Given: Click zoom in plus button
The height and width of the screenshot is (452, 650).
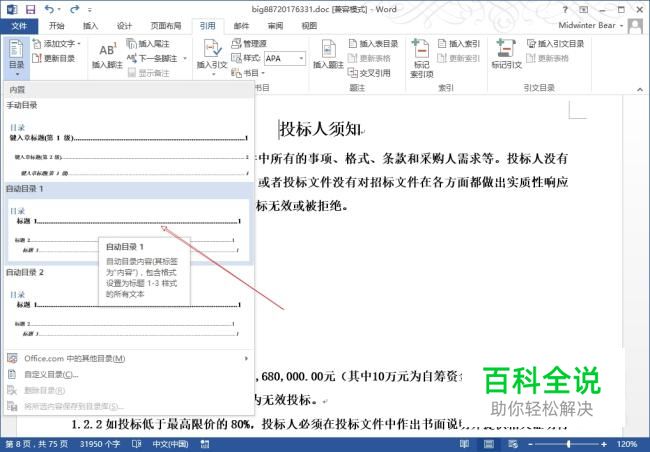Looking at the screenshot, I should (x=604, y=444).
